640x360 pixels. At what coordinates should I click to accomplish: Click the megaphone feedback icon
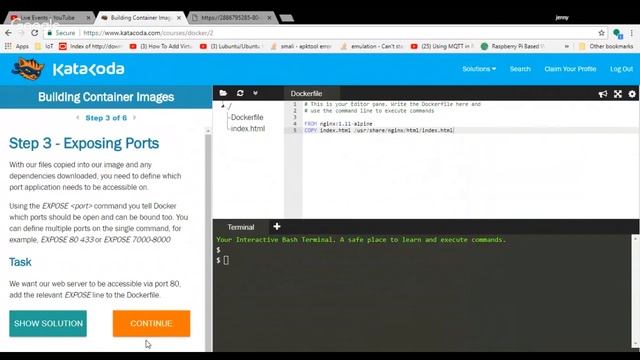point(602,94)
